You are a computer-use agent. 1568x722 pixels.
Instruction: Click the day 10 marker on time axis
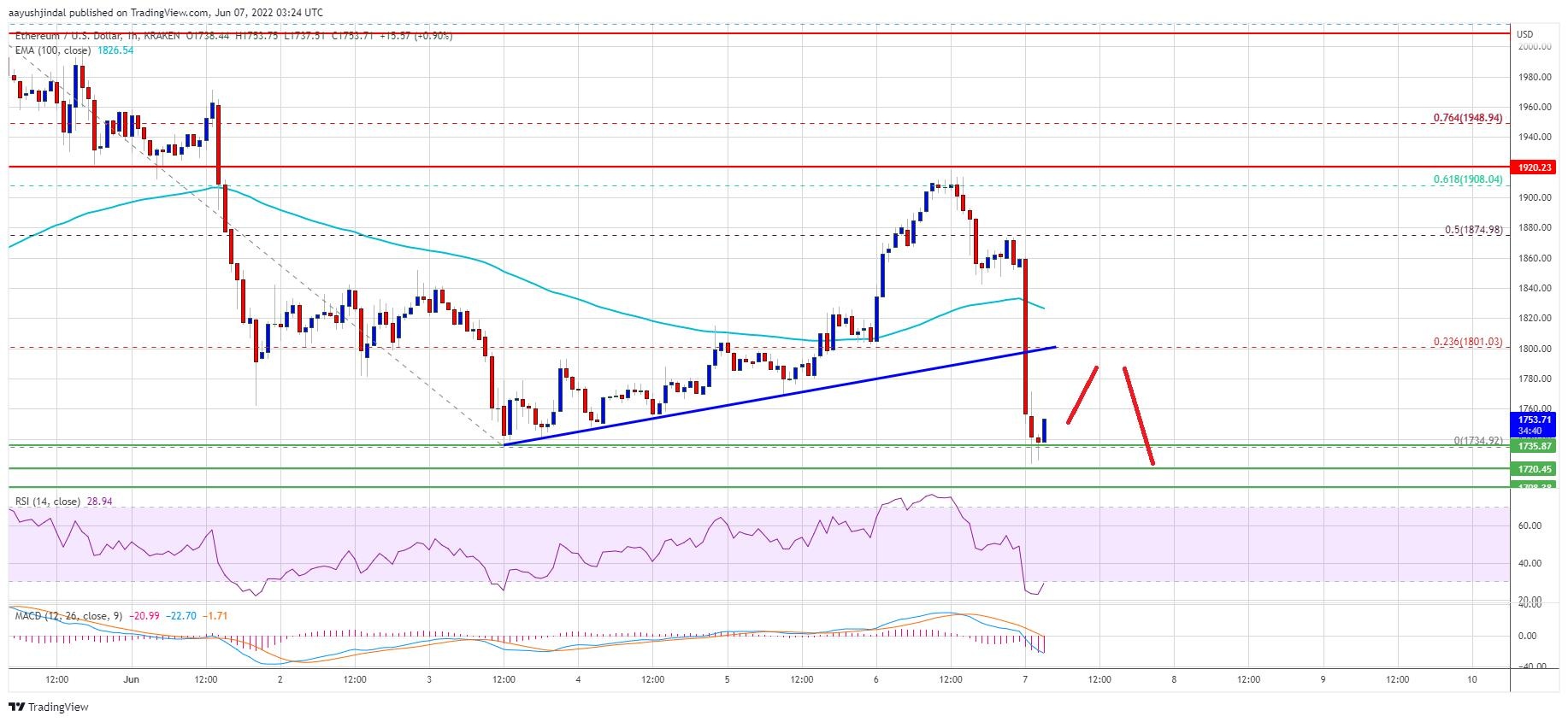coord(1471,680)
